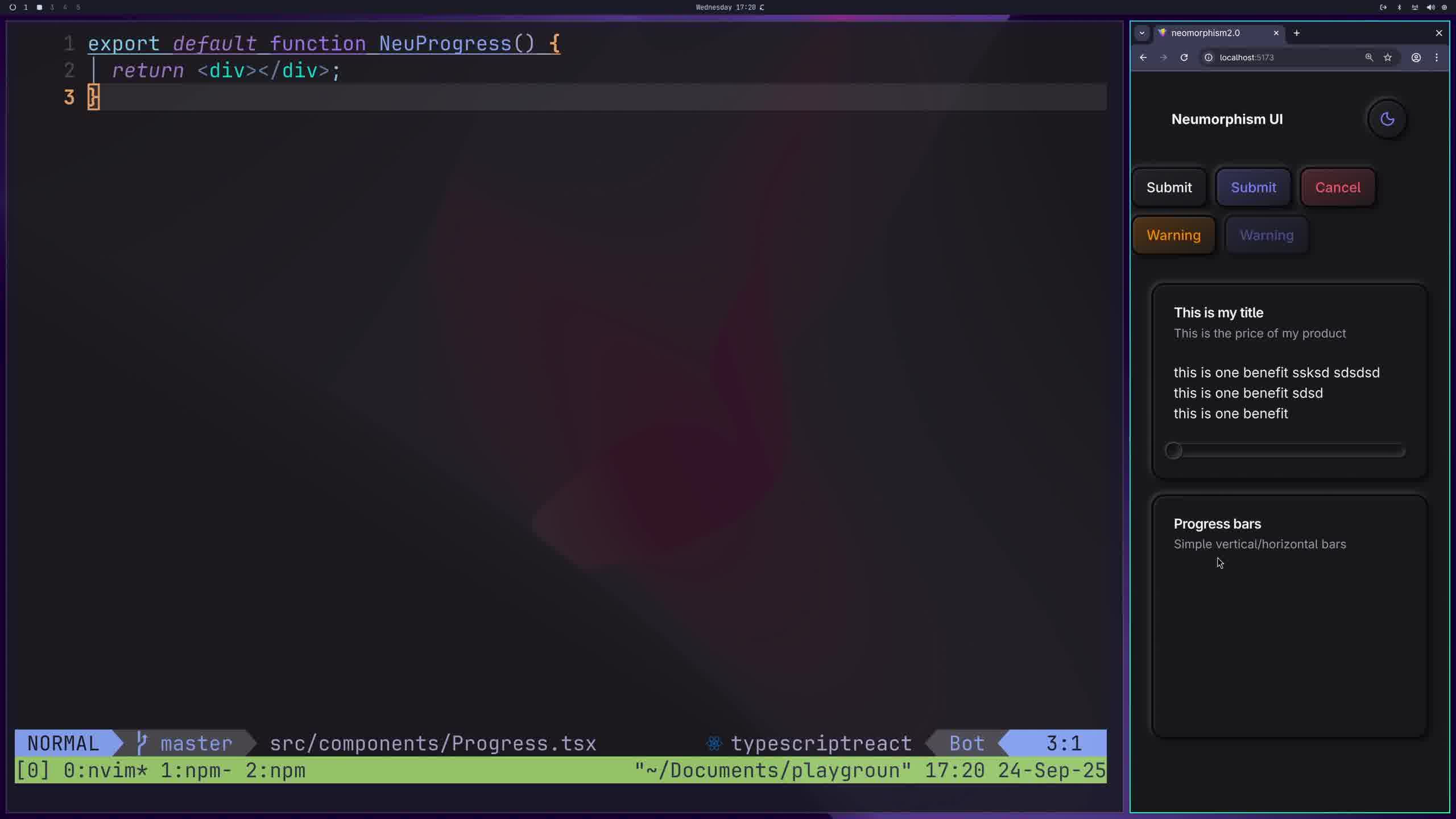
Task: View site information for localhost
Action: [x=1209, y=57]
